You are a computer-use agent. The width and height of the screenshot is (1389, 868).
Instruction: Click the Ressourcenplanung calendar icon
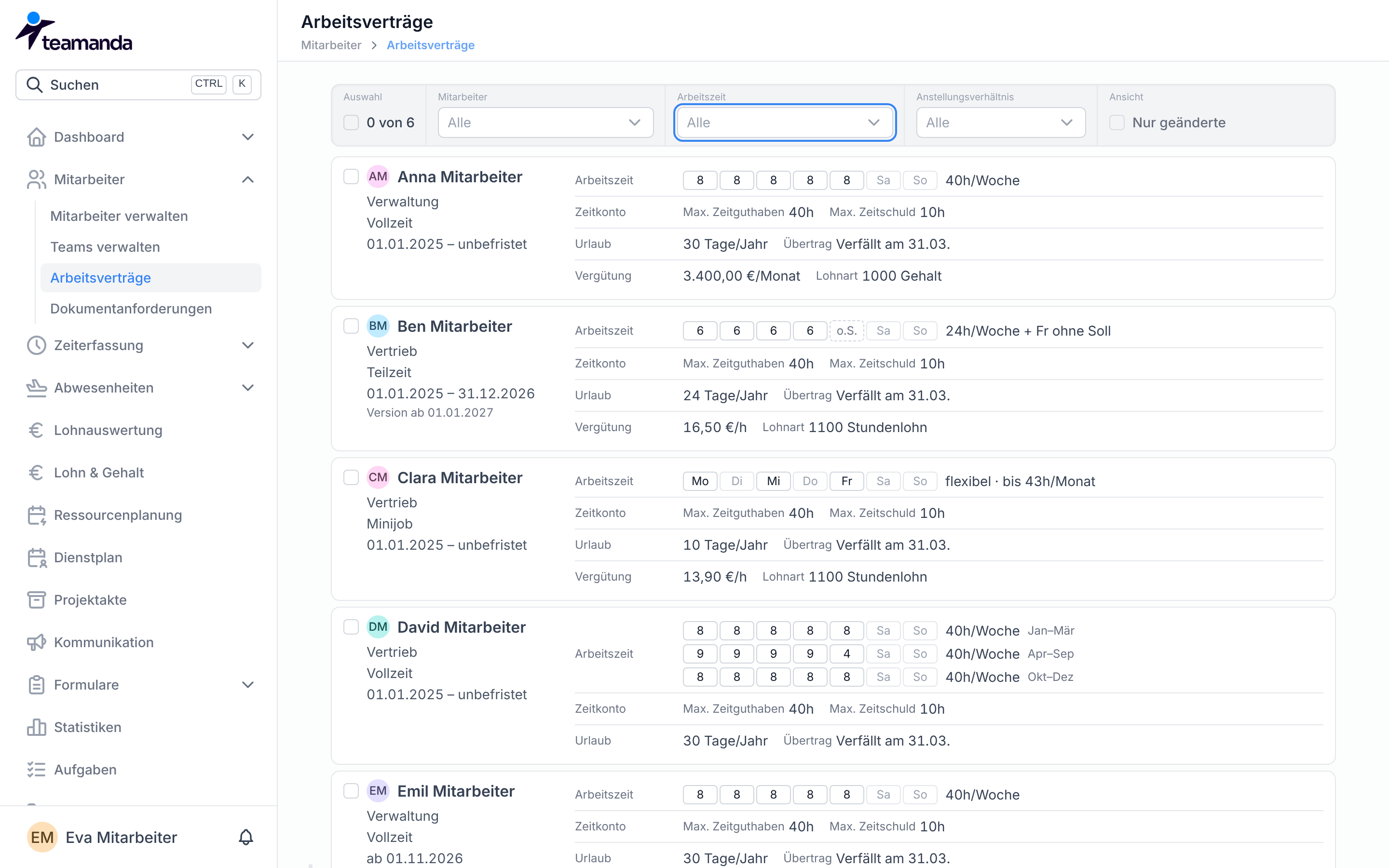36,515
